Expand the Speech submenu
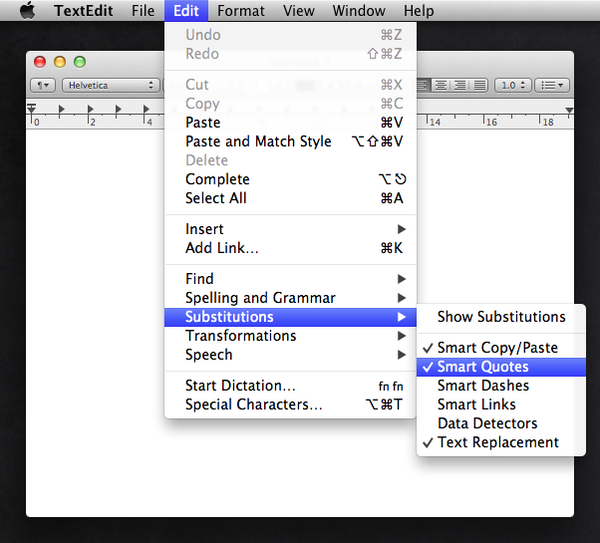This screenshot has height=543, width=600. point(290,355)
